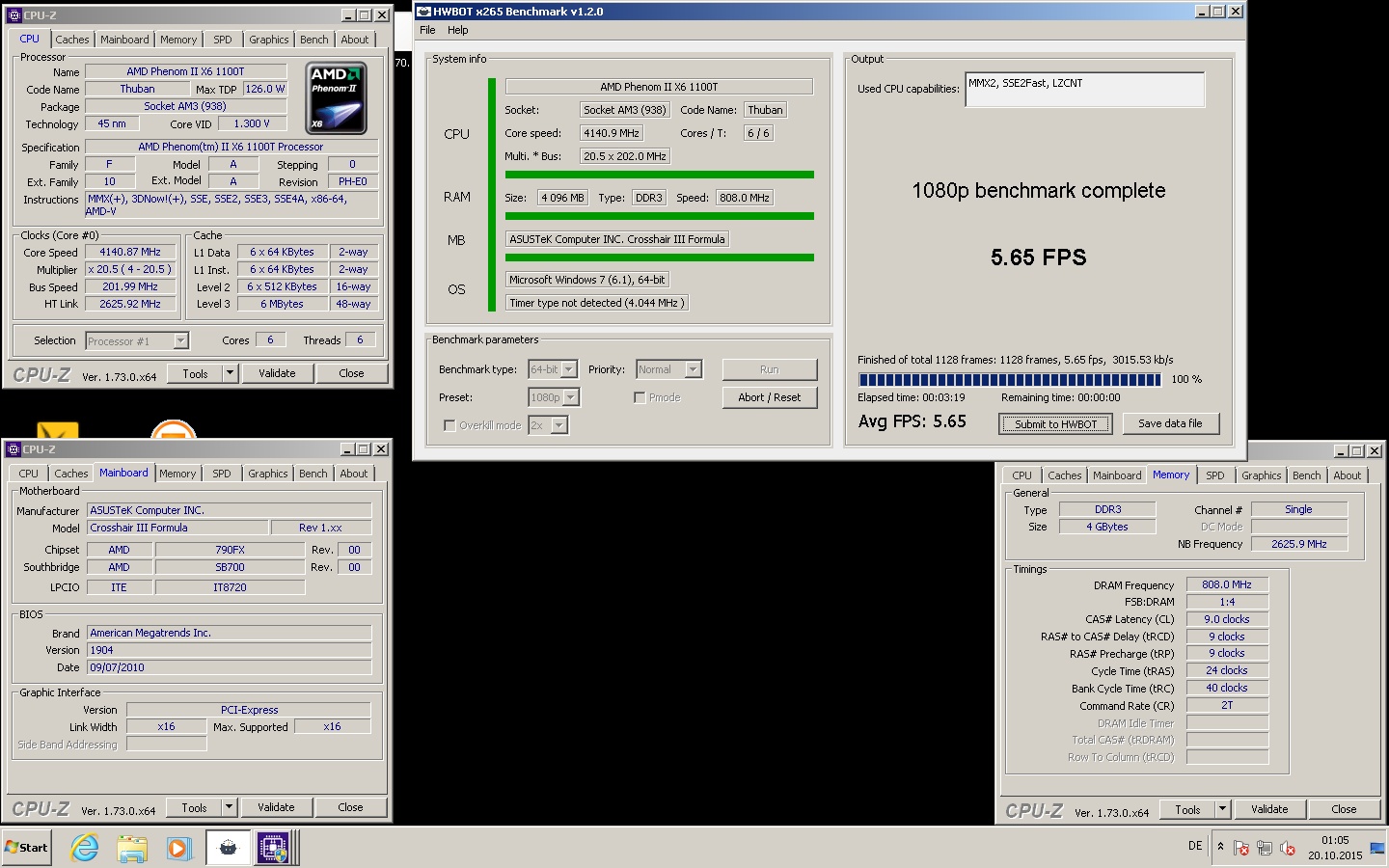
Task: Open Internet Explorer from the taskbar
Action: click(85, 848)
